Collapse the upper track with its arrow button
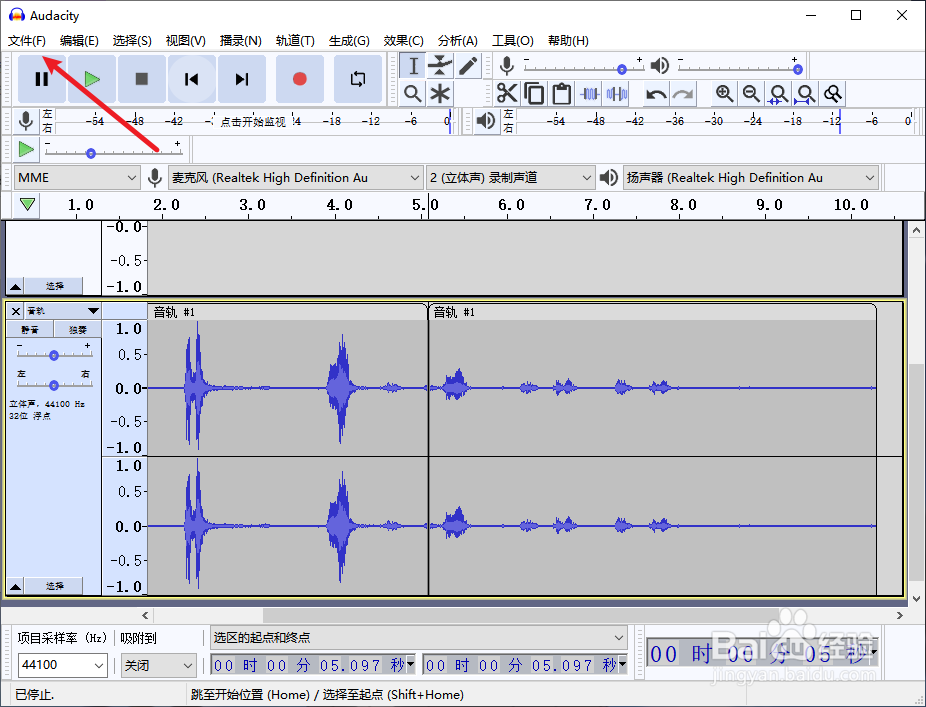Image resolution: width=926 pixels, height=707 pixels. coord(16,286)
